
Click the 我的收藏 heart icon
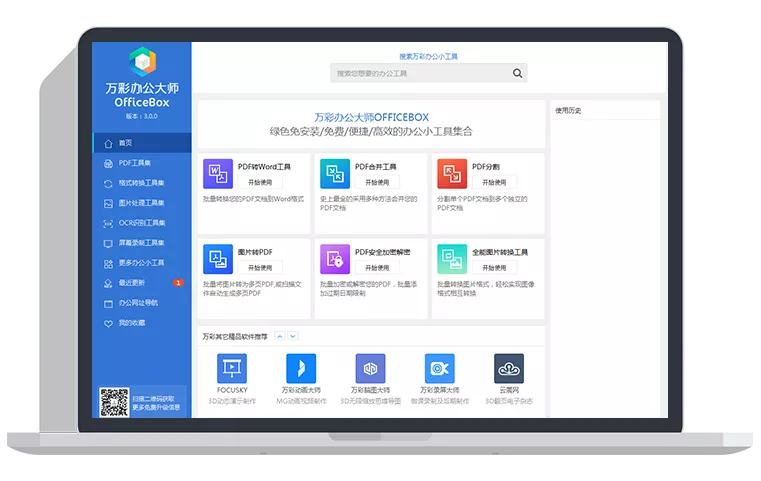pyautogui.click(x=108, y=323)
